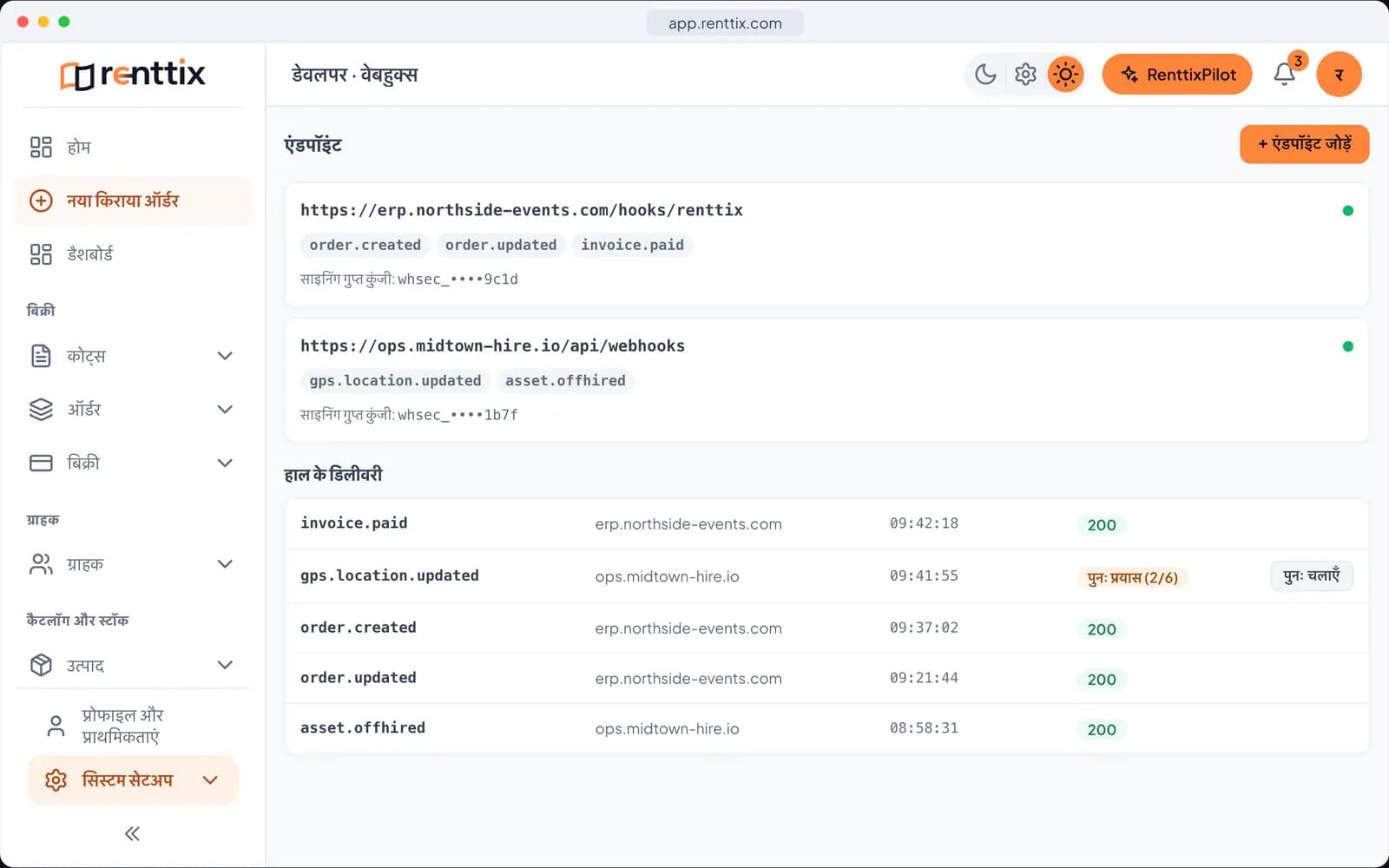Click + एंडपॉइंट जोड़ें button
Image resolution: width=1389 pixels, height=868 pixels.
(1304, 144)
